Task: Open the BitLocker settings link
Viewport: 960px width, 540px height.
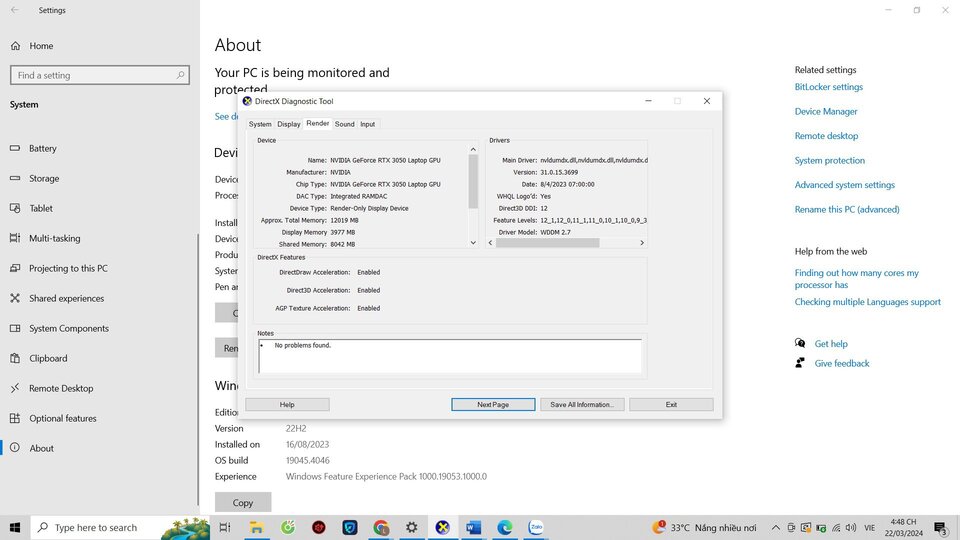Action: pyautogui.click(x=828, y=87)
